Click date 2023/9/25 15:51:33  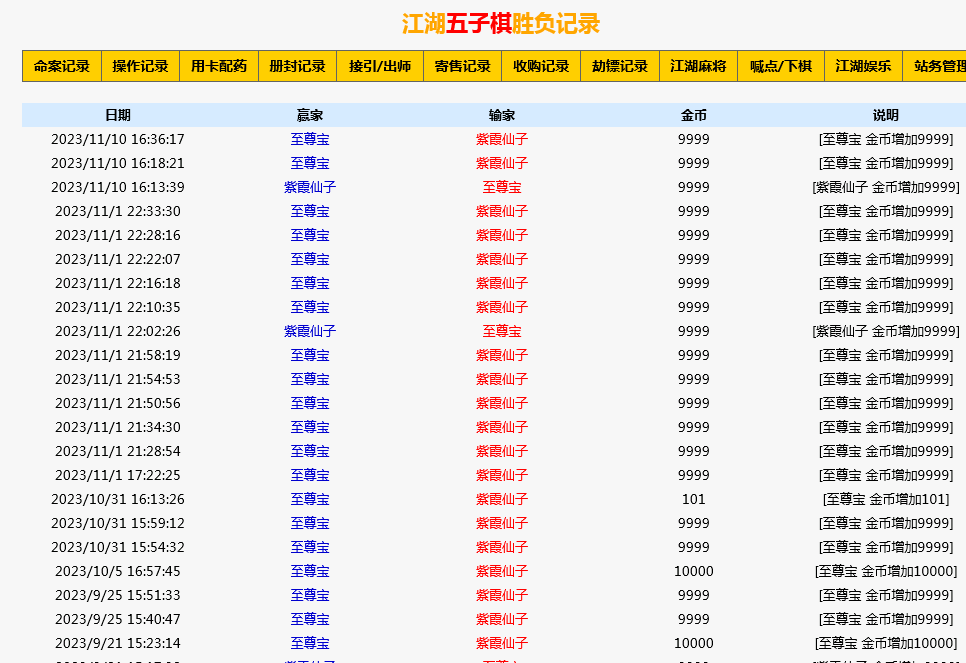click(118, 595)
